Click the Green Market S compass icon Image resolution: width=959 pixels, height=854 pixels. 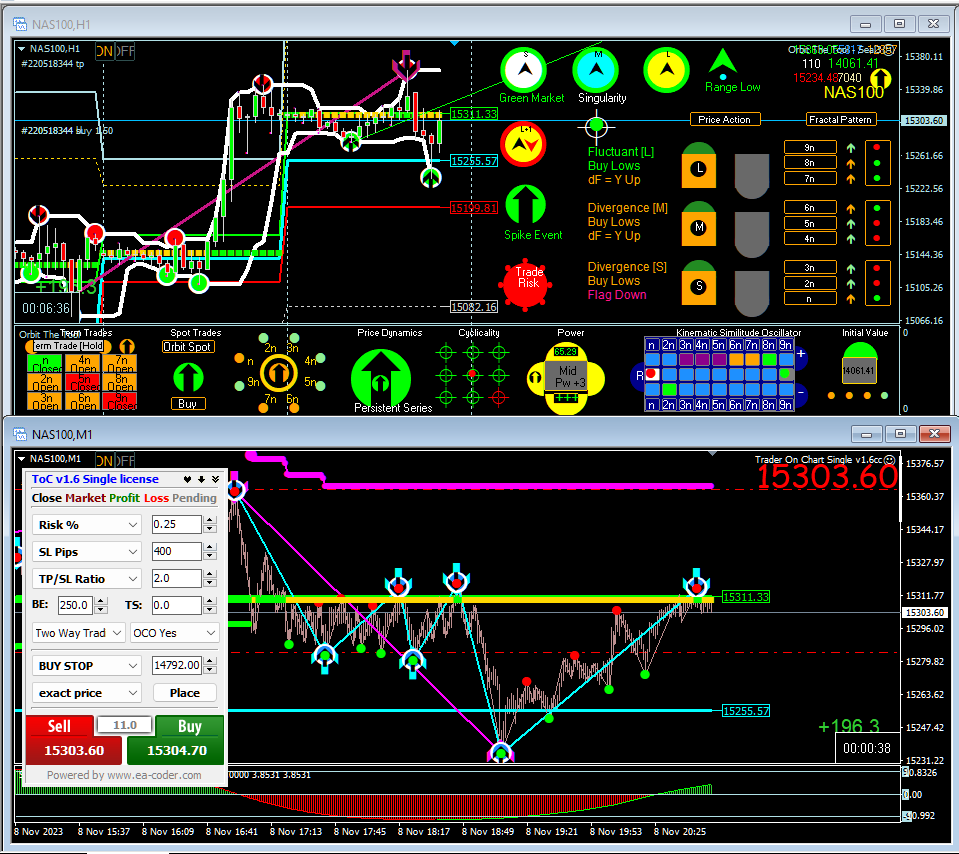525,70
